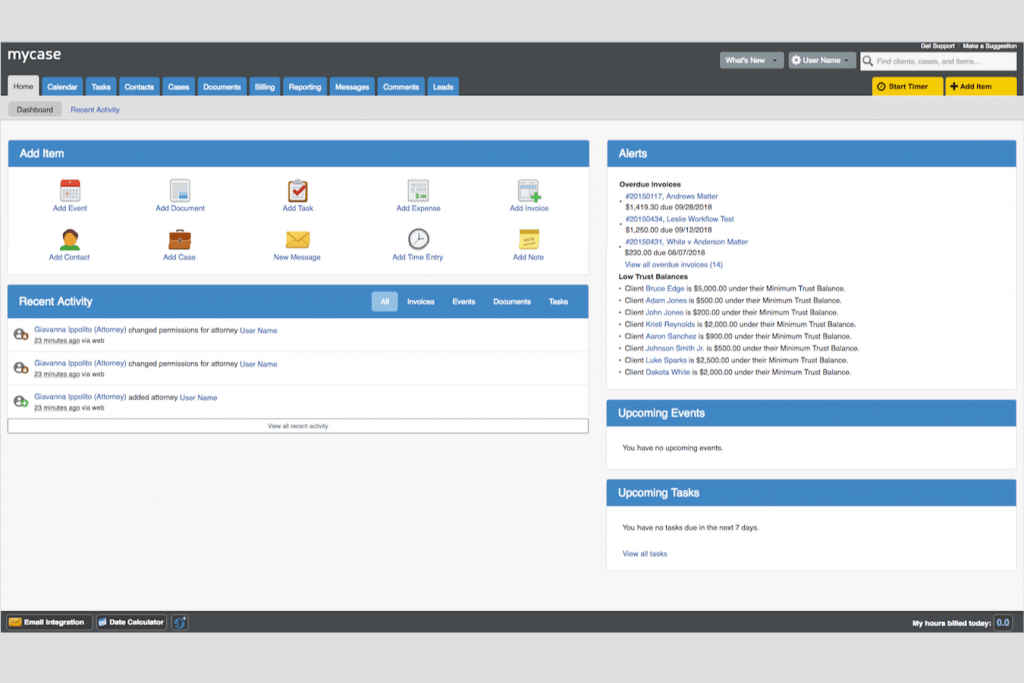Click the Add Document icon
The width and height of the screenshot is (1024, 683).
(x=179, y=191)
